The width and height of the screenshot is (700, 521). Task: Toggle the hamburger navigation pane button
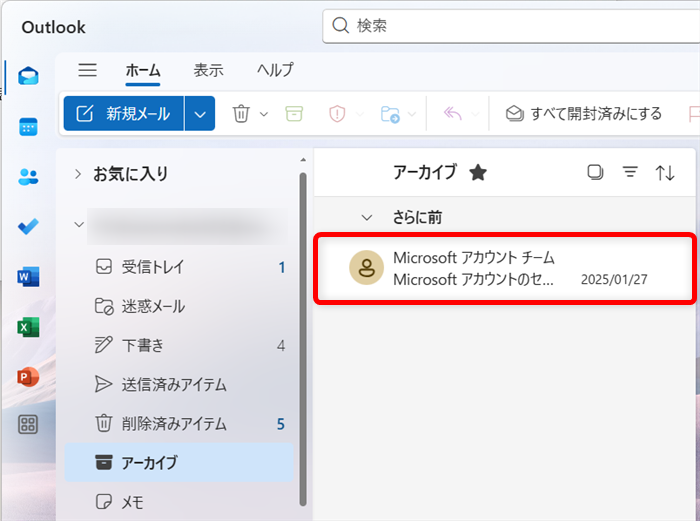(x=88, y=70)
